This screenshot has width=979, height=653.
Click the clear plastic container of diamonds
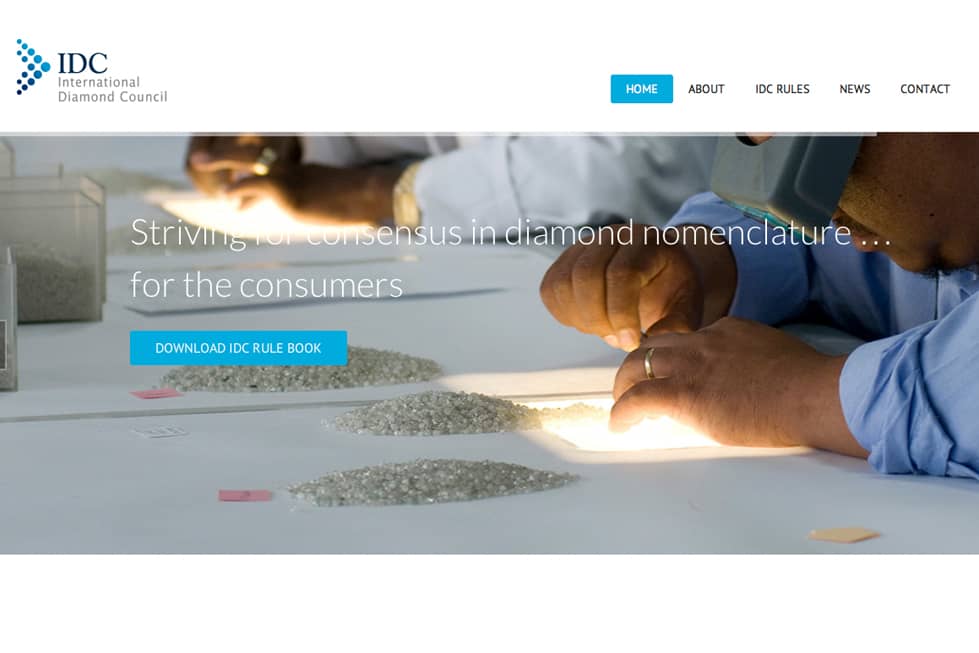click(x=52, y=248)
